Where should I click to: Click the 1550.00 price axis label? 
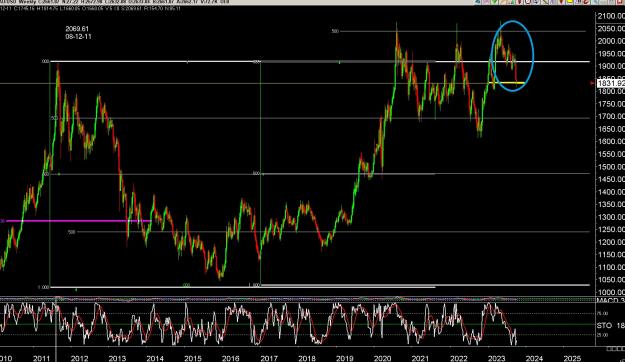tap(611, 154)
